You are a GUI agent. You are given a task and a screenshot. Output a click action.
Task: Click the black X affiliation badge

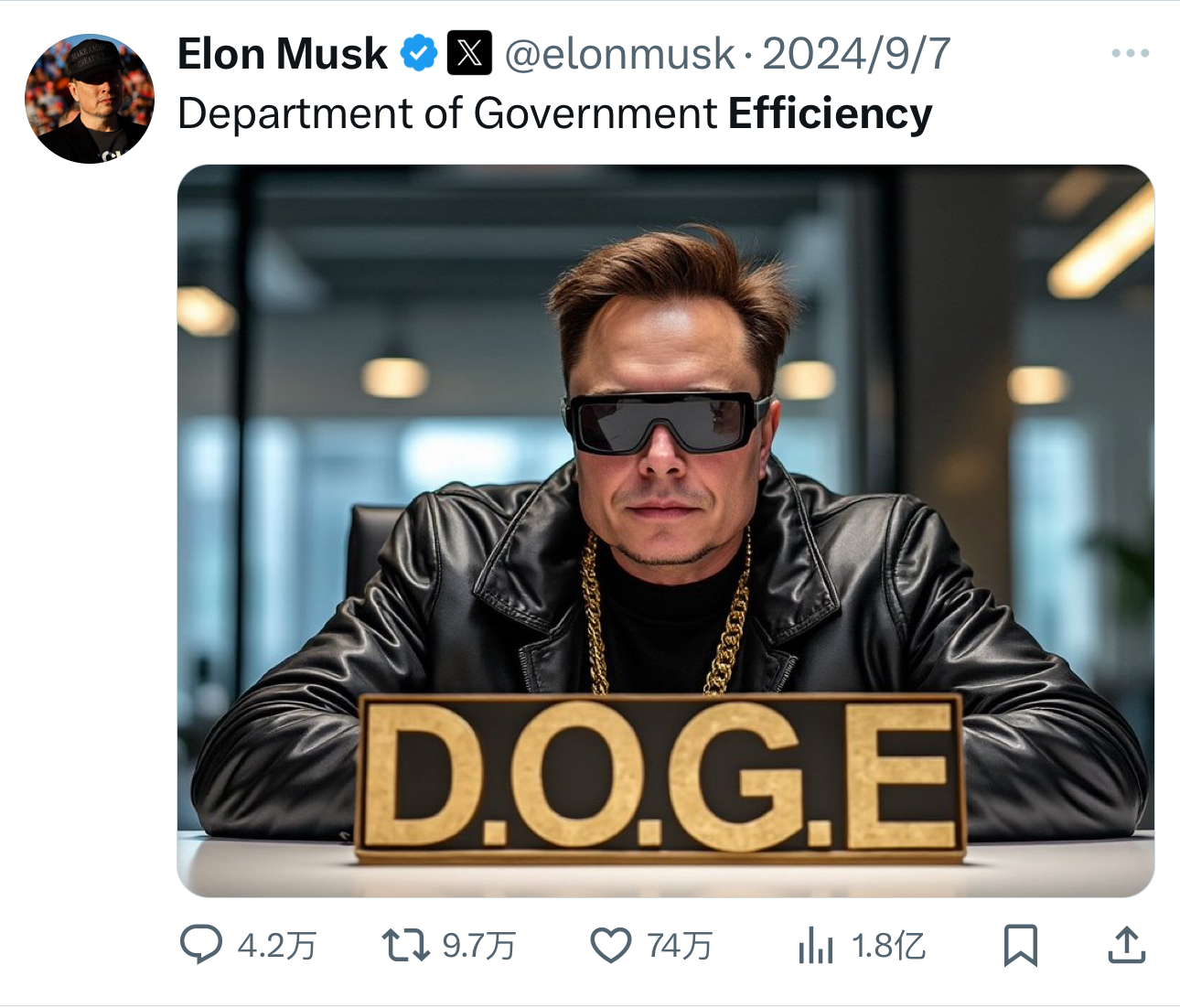point(469,53)
